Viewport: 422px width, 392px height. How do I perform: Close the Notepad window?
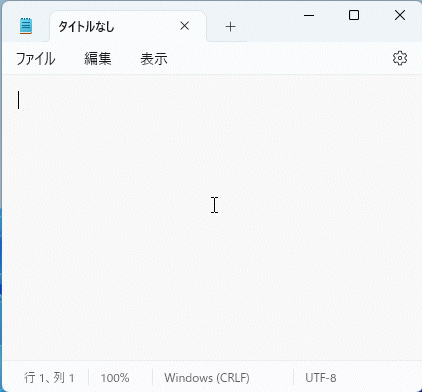tap(400, 15)
